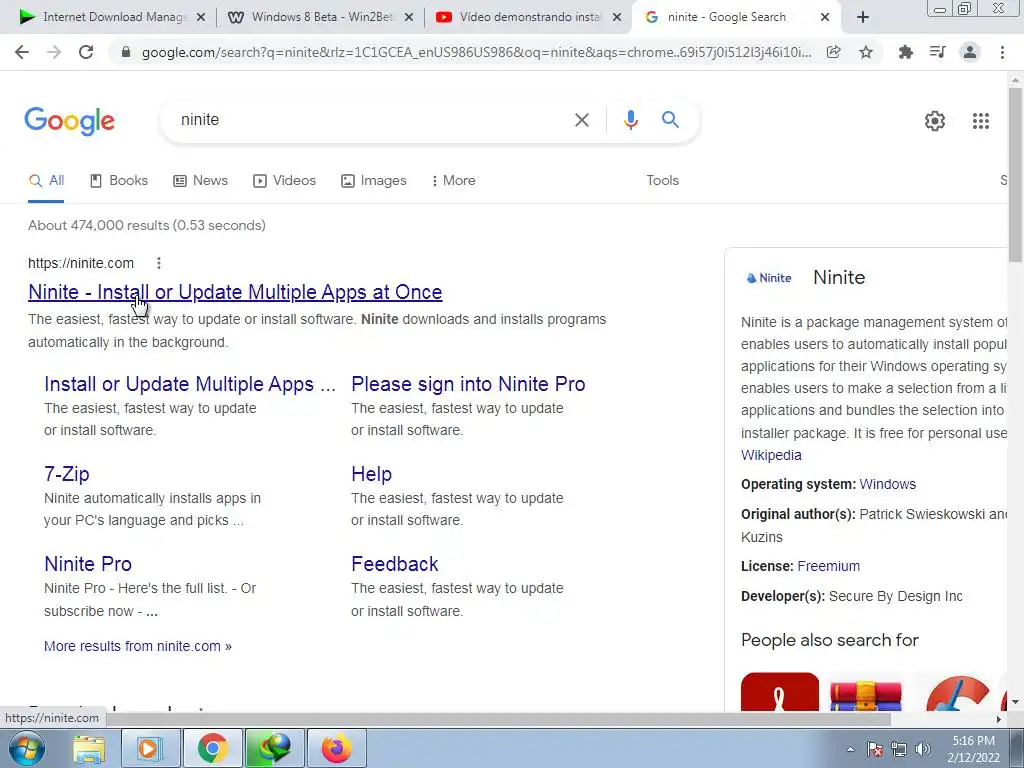This screenshot has width=1024, height=768.
Task: Open the Ninite Pro sitelink
Action: [88, 564]
